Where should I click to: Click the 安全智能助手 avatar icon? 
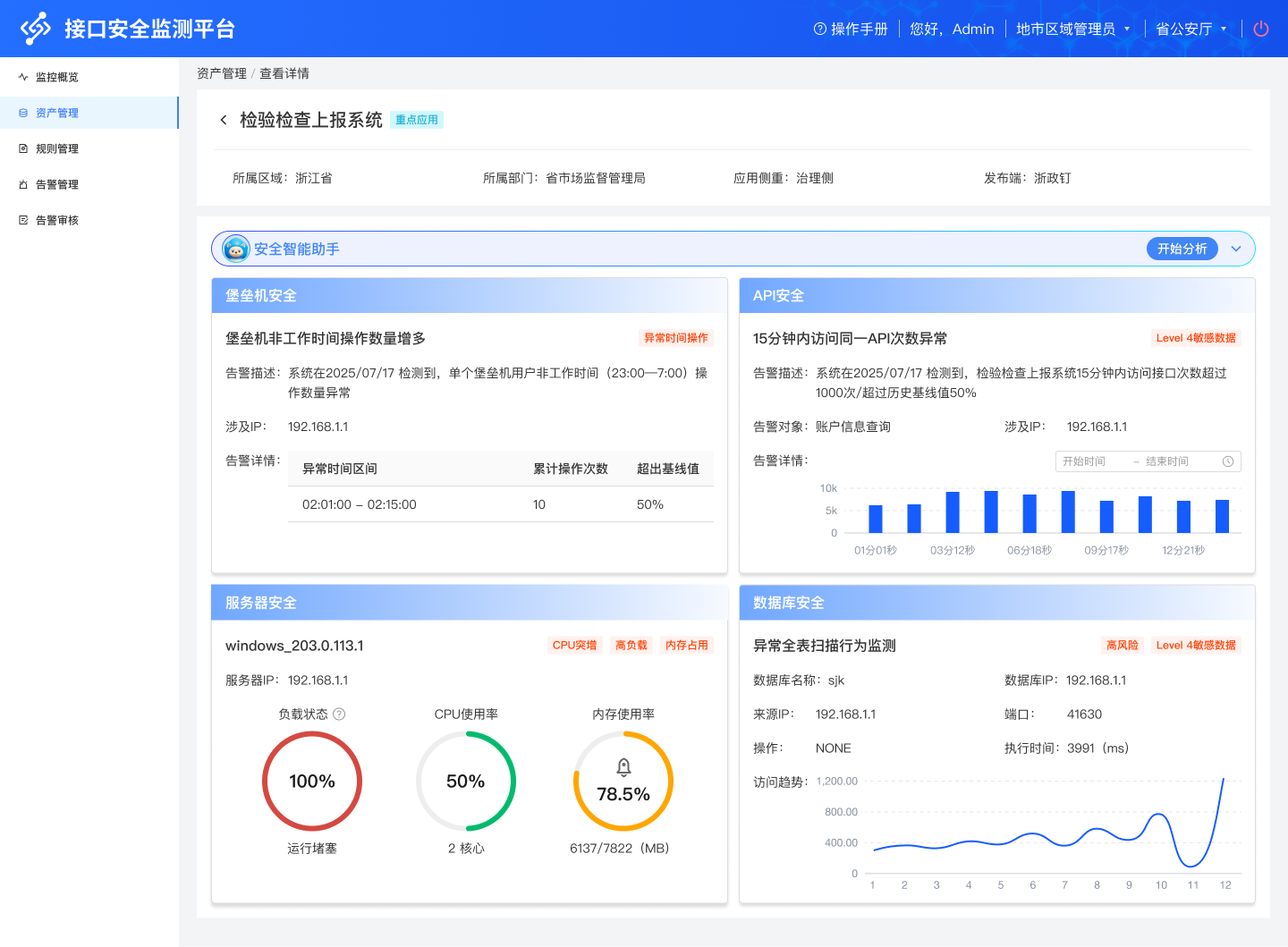[235, 249]
